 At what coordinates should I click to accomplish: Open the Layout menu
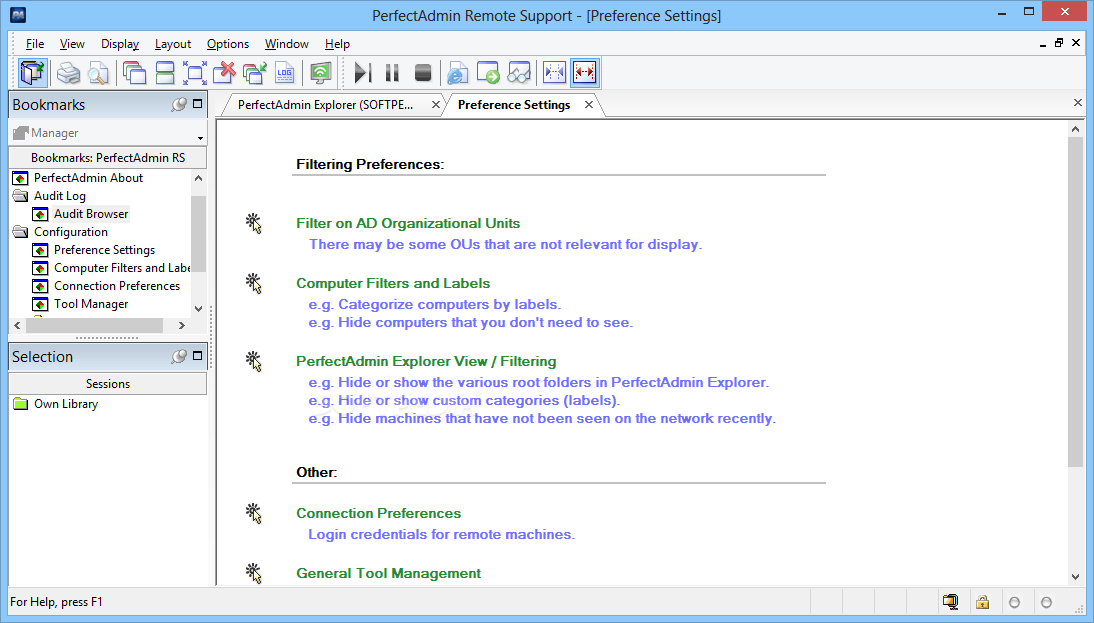click(x=172, y=44)
